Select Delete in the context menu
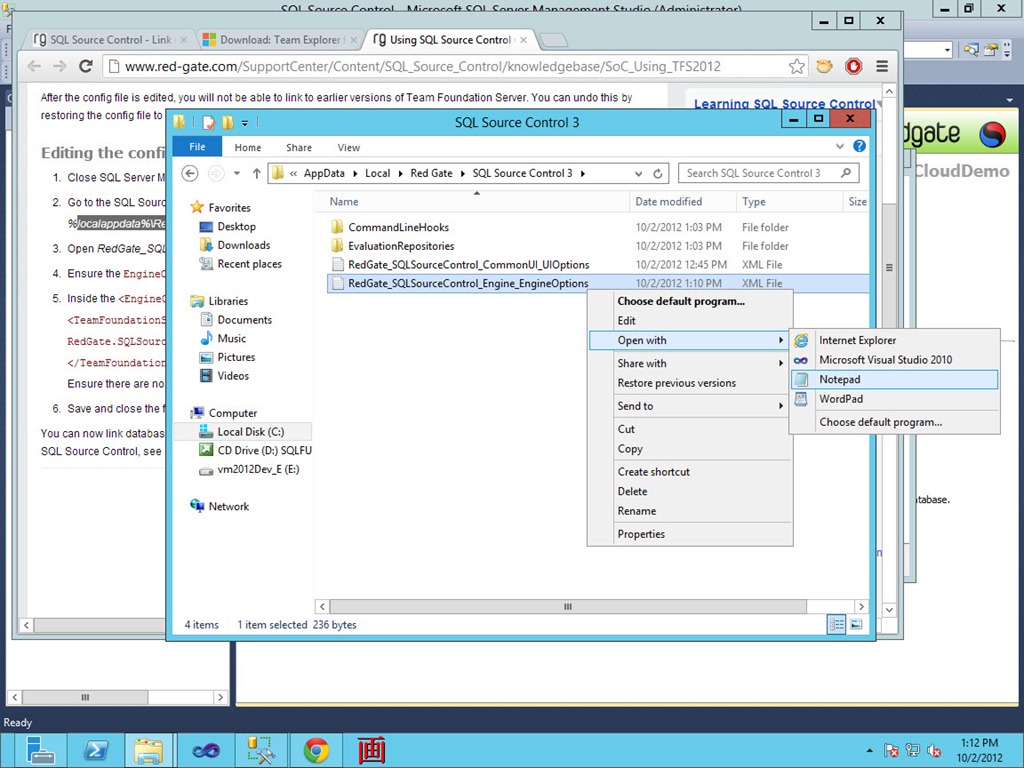Screen dimensions: 1024x768 click(690, 492)
